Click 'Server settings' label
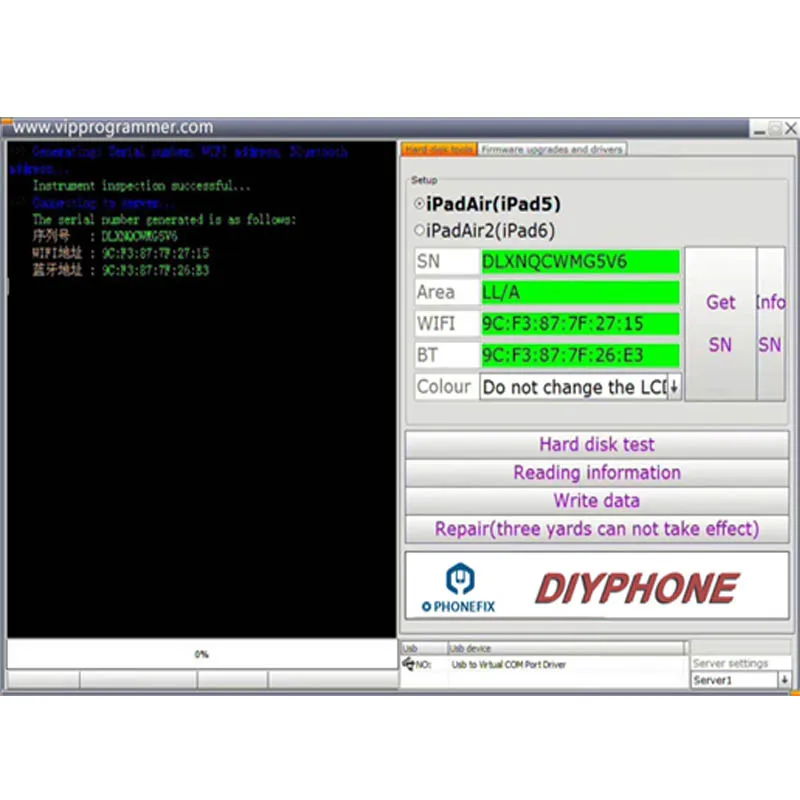The height and width of the screenshot is (800, 800). [x=730, y=663]
